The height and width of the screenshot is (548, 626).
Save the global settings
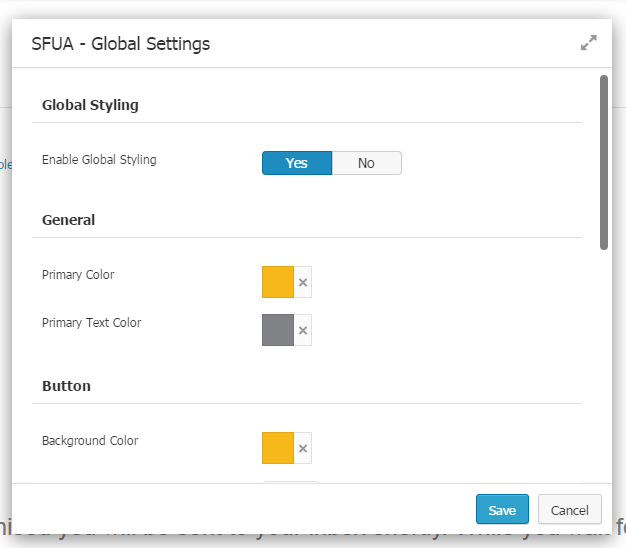coord(502,510)
